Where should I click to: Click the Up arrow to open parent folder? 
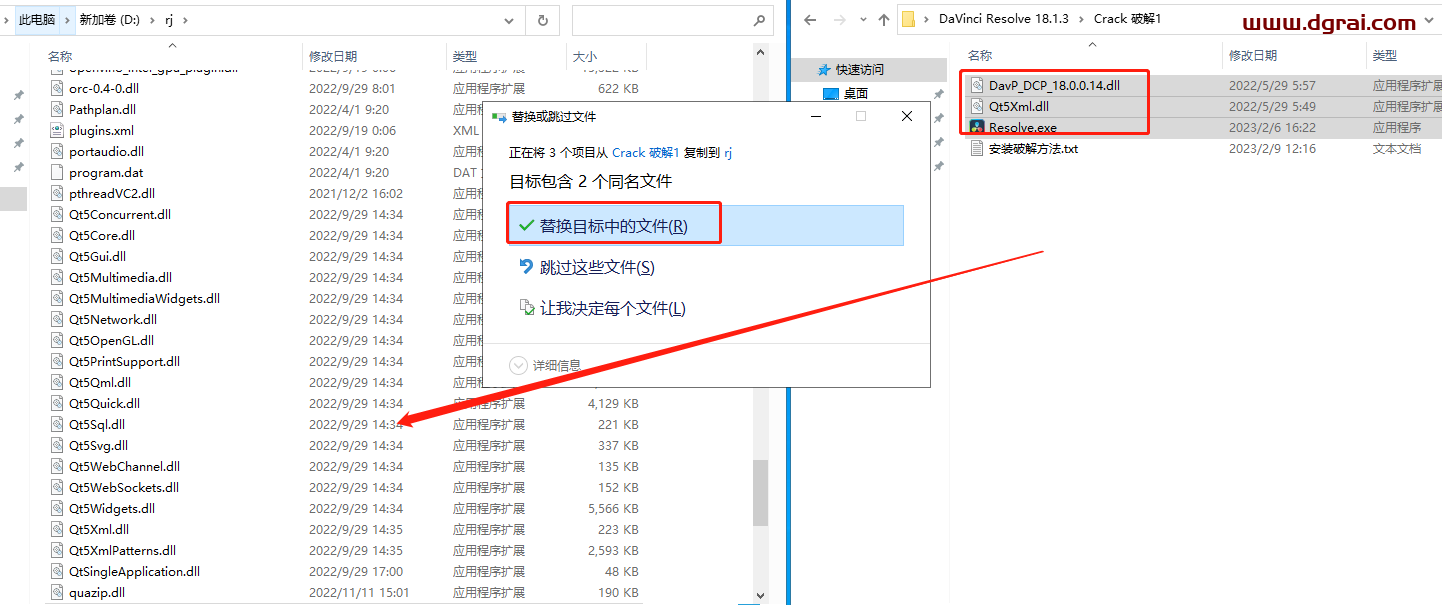[884, 19]
